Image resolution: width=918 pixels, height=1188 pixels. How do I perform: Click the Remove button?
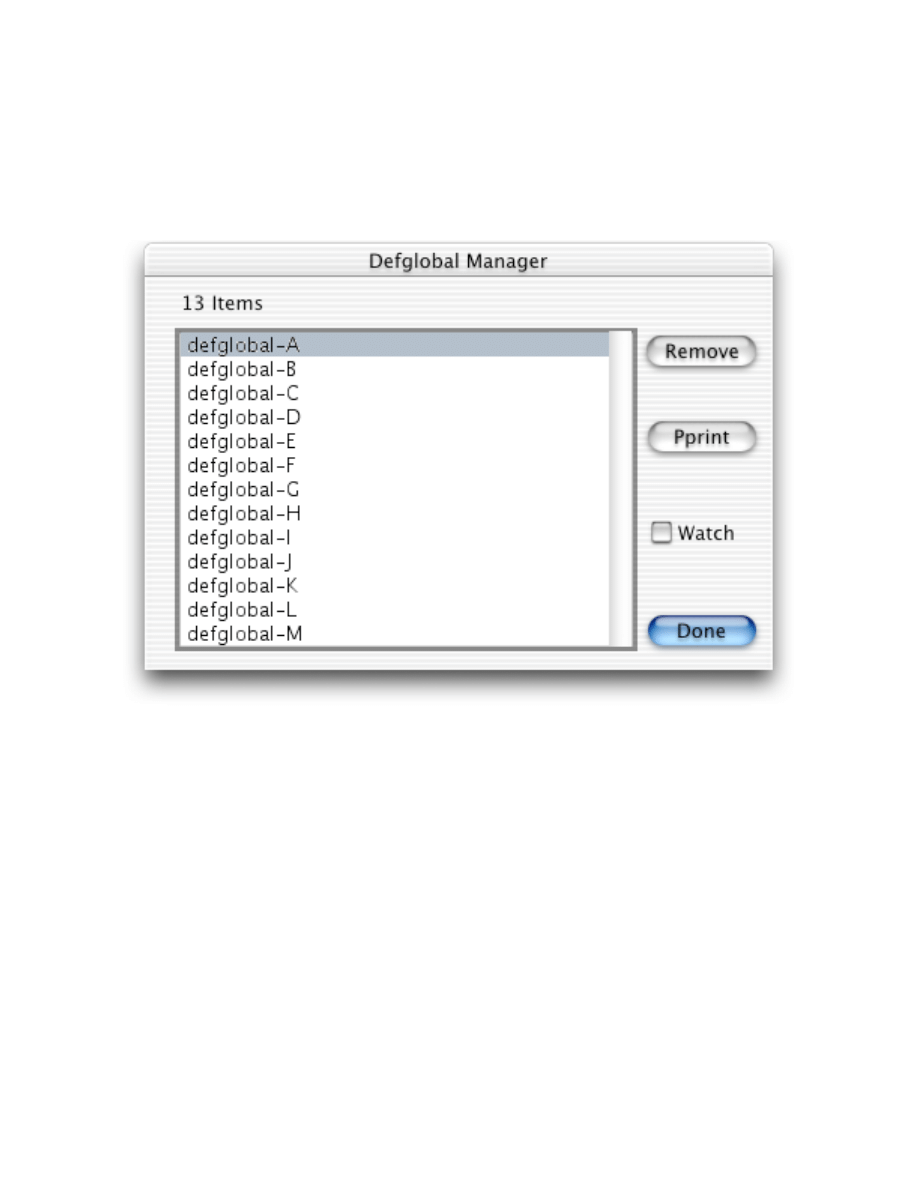click(701, 352)
